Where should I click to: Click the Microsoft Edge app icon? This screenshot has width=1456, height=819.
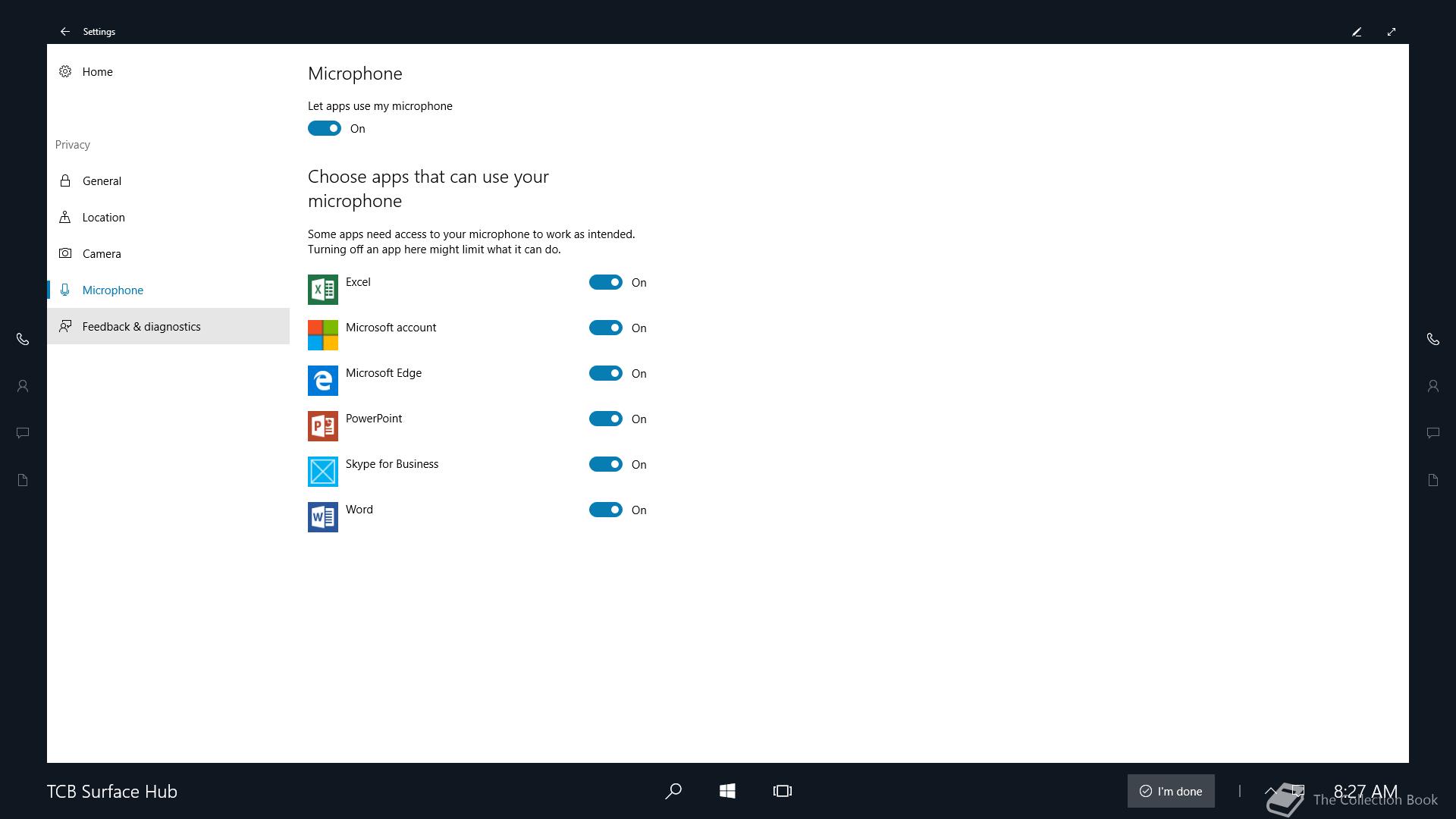point(323,381)
